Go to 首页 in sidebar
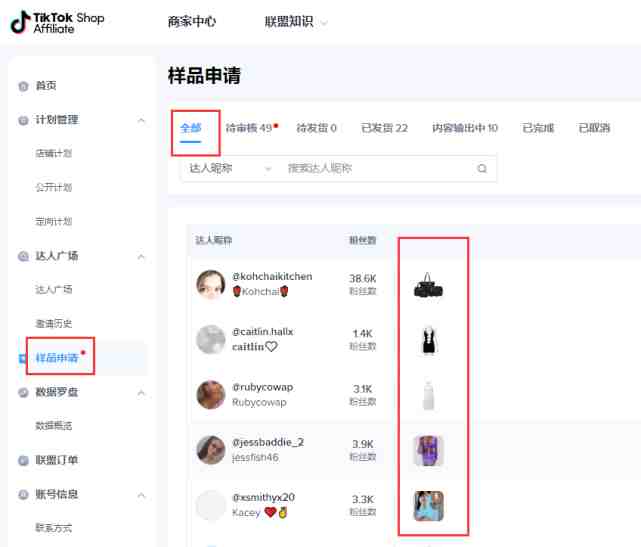This screenshot has height=547, width=641. (46, 85)
